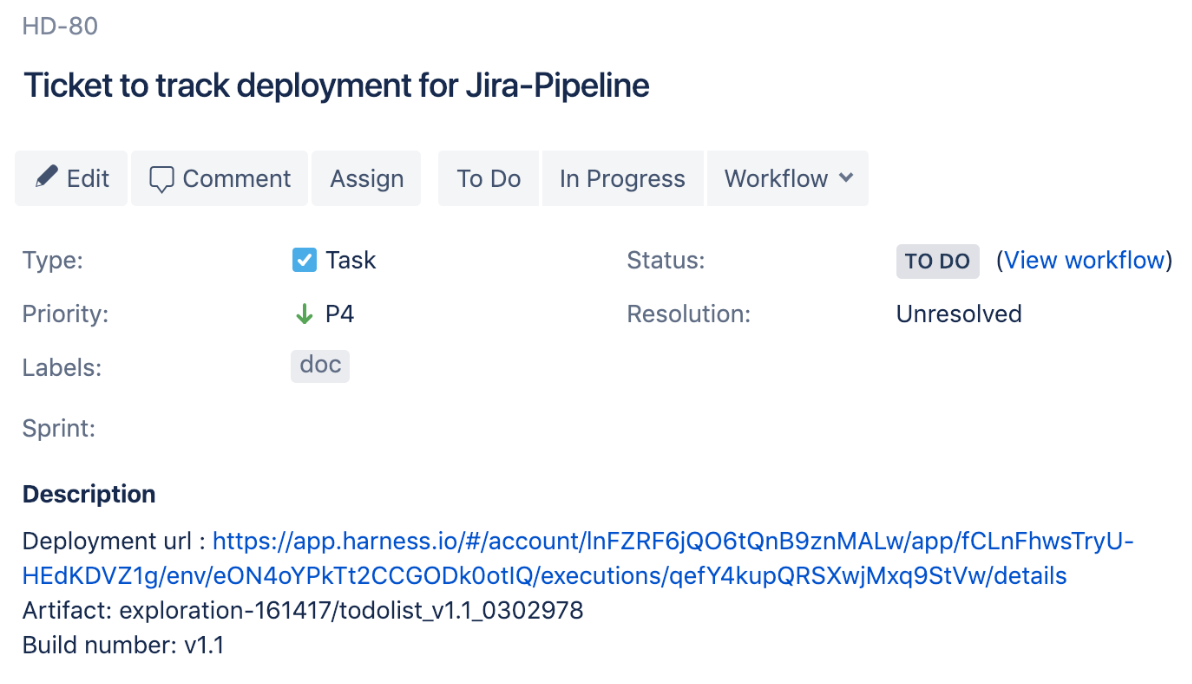Click the speech bubble icon on the Comment button
The height and width of the screenshot is (684, 1192).
coord(161,179)
